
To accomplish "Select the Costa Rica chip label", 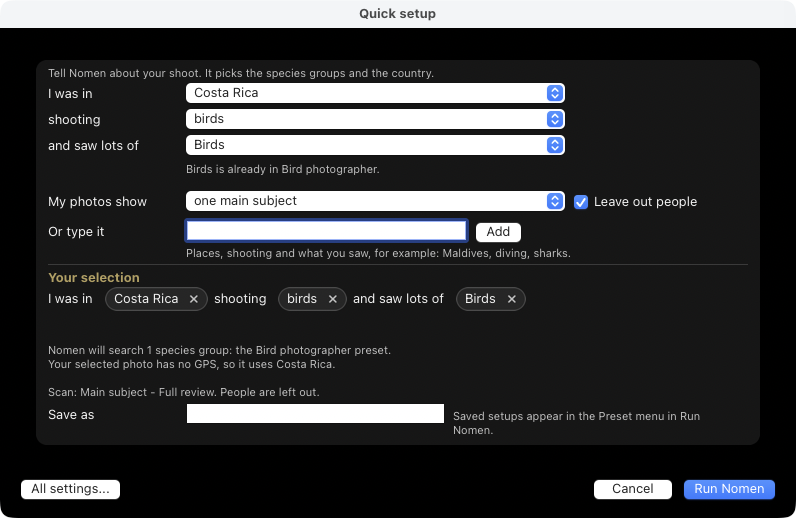I will [146, 299].
